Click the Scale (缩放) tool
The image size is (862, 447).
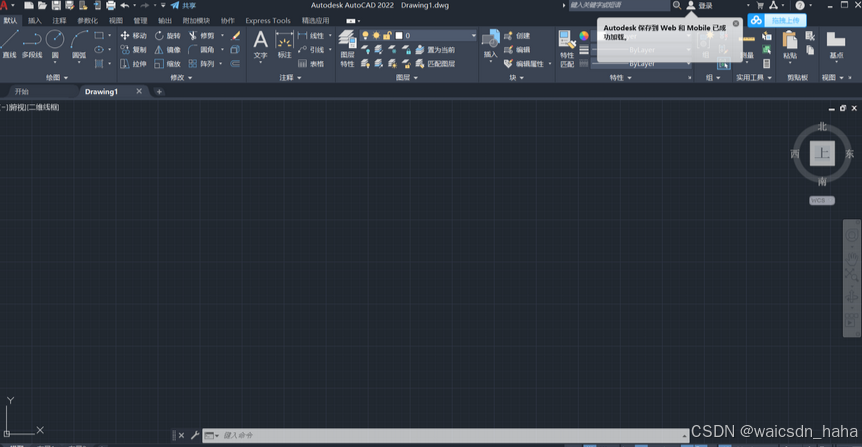tap(168, 64)
